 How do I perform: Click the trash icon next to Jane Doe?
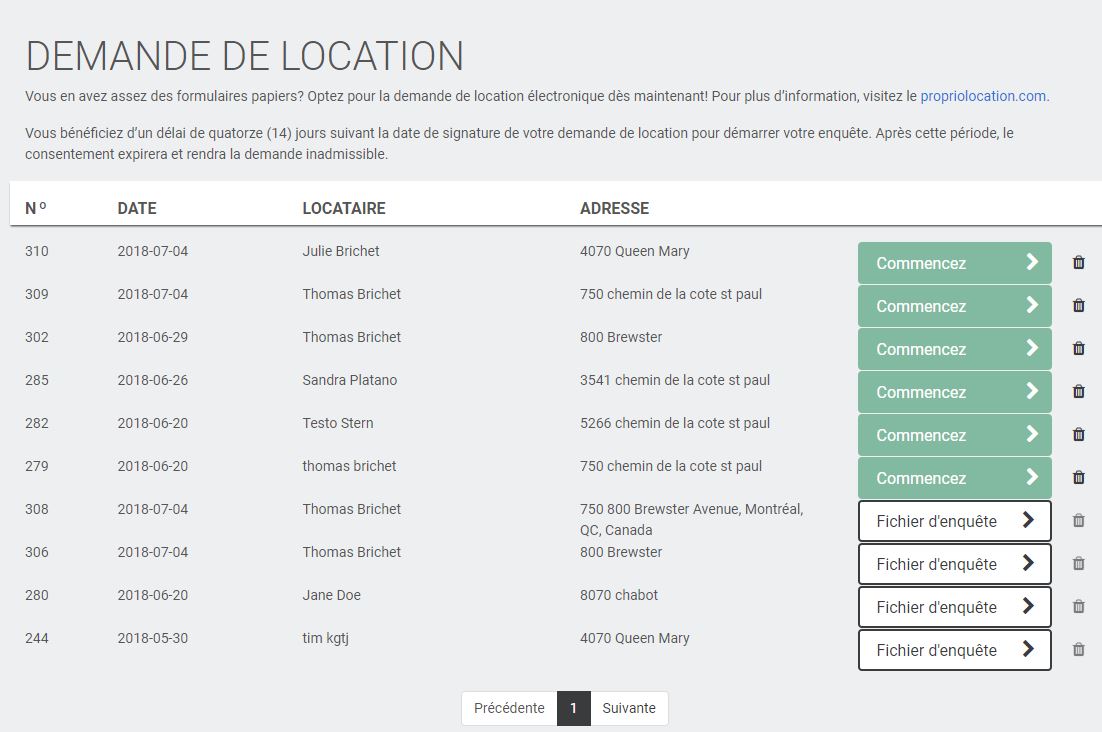click(1078, 606)
